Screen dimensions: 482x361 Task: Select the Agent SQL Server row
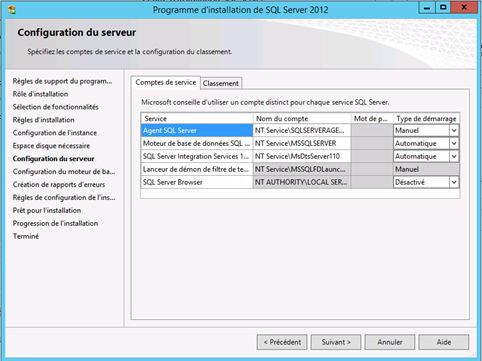pos(197,130)
